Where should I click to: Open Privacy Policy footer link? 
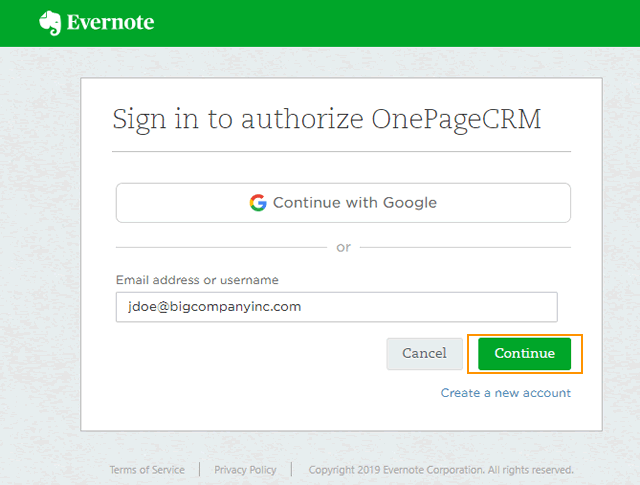[x=245, y=470]
